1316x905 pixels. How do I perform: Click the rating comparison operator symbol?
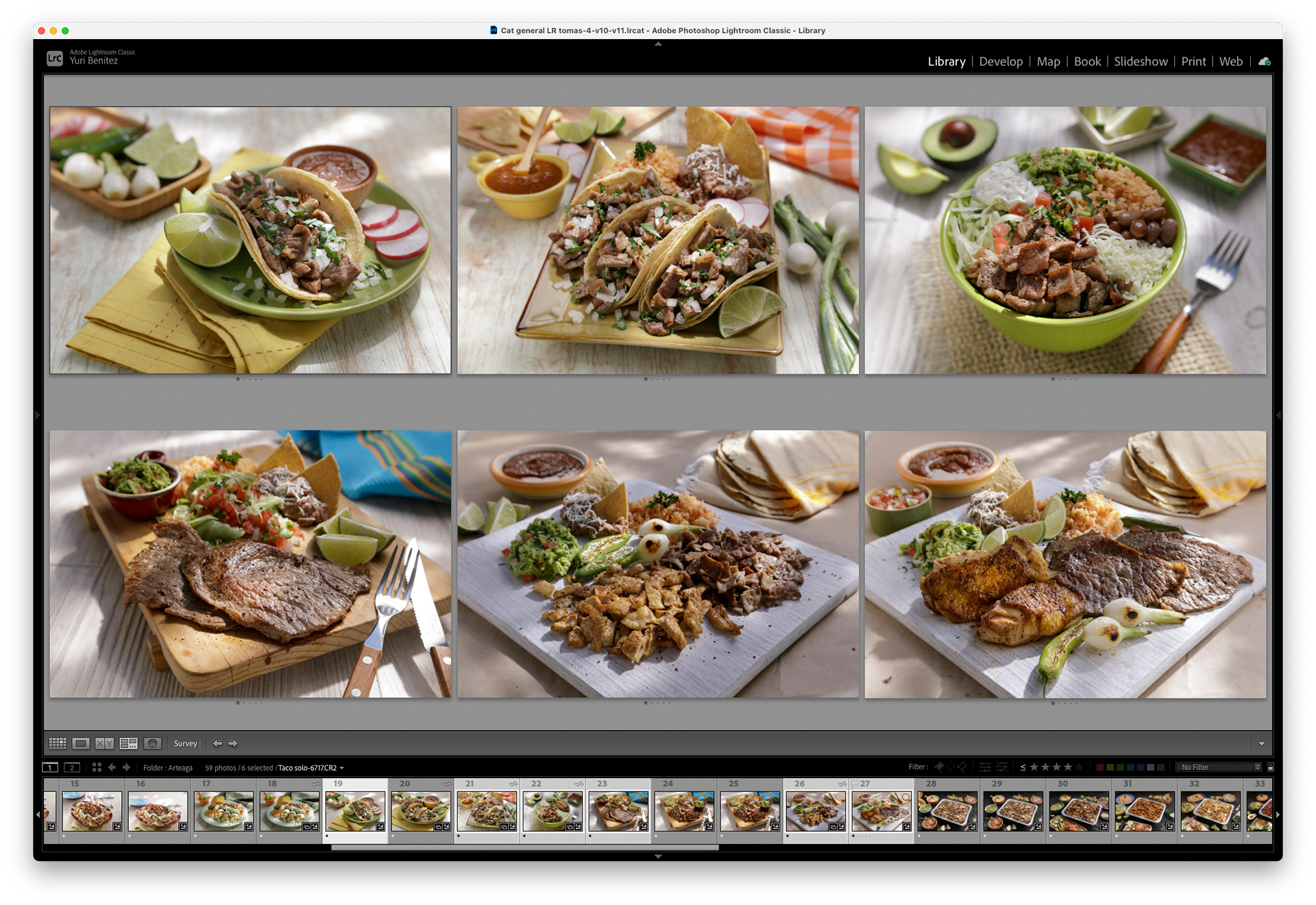click(x=1023, y=767)
